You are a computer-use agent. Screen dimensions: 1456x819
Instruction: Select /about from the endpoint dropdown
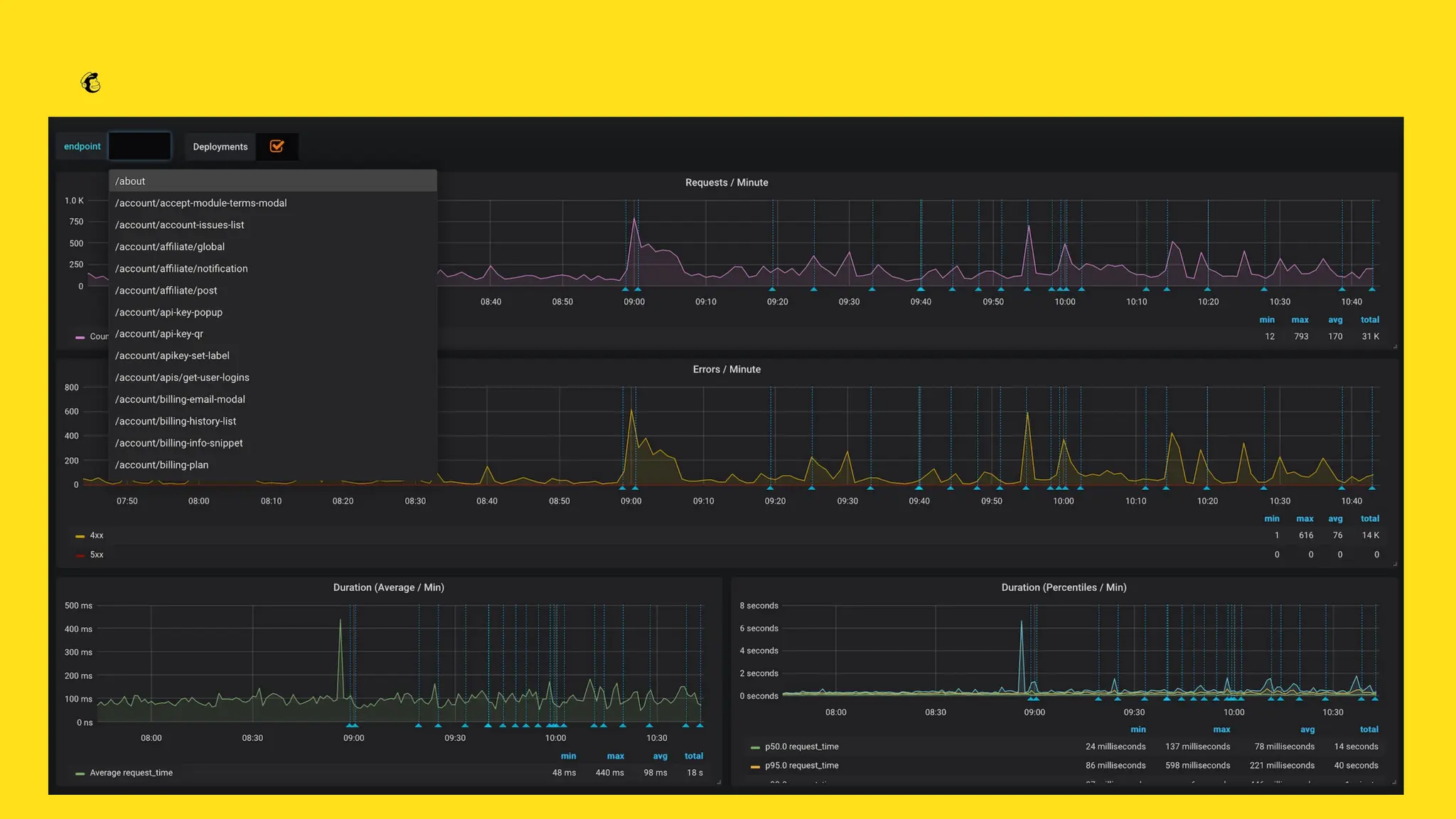(130, 181)
